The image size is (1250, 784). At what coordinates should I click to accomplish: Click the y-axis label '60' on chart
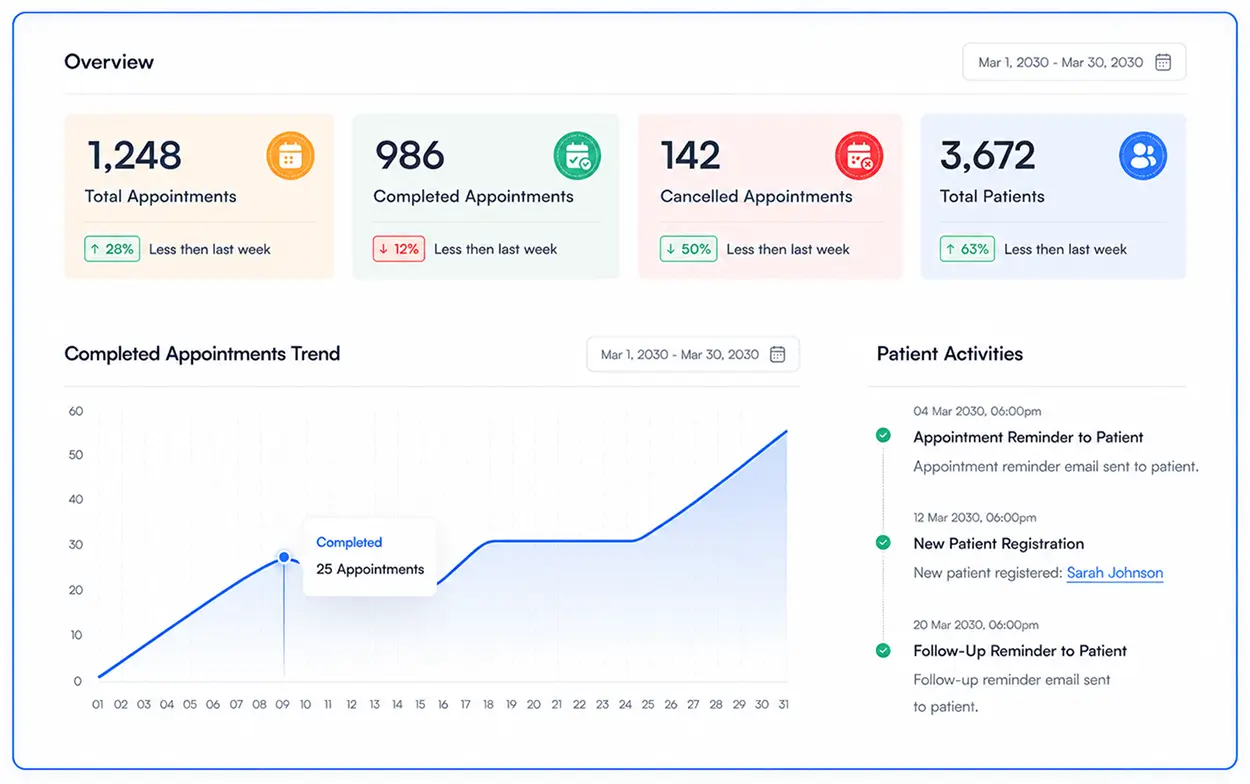click(76, 411)
